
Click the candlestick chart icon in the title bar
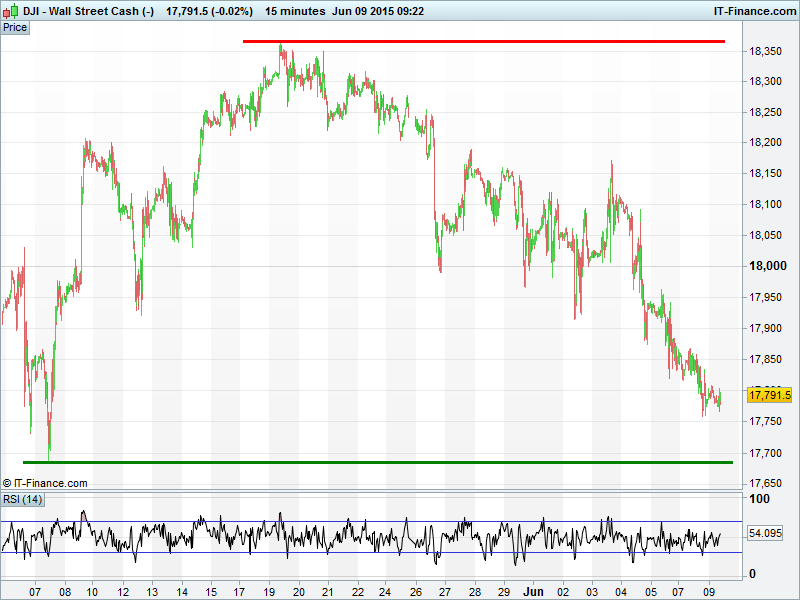pos(12,11)
